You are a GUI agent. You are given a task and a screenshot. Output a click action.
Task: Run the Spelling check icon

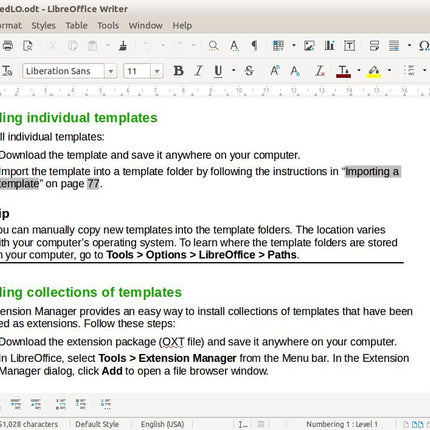pos(234,45)
